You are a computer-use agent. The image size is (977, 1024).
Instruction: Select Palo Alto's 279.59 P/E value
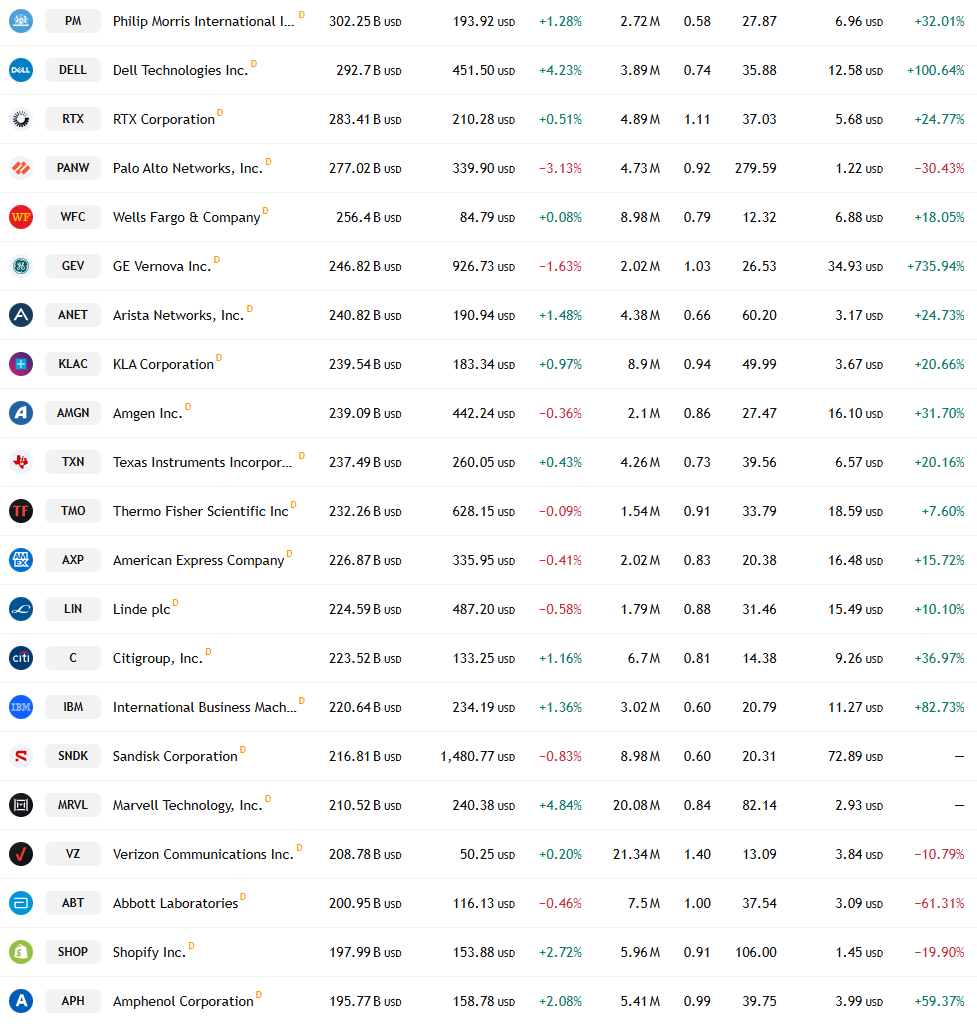tap(756, 168)
